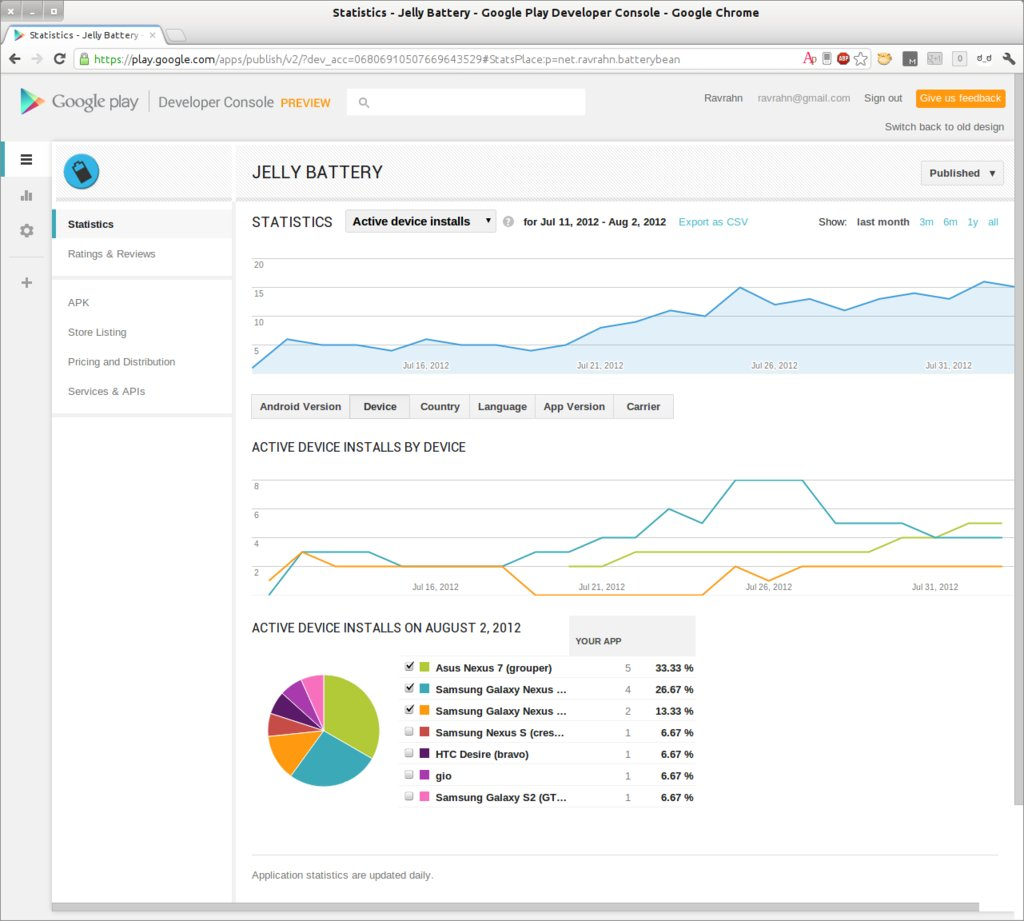Click the bookmark star in address bar
Screen dimensions: 1024x921
point(861,59)
